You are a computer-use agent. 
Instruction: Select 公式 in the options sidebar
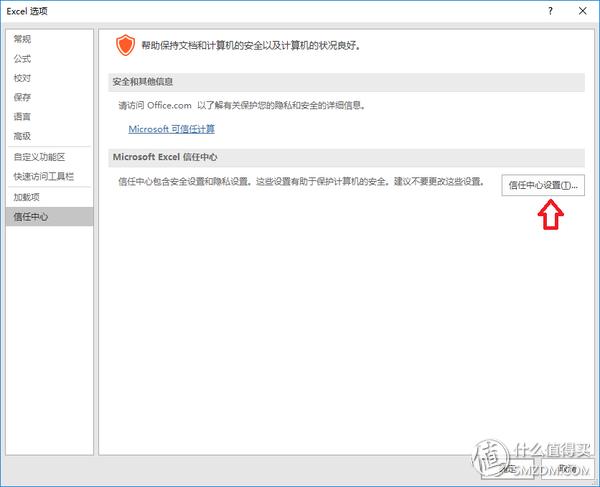49,59
